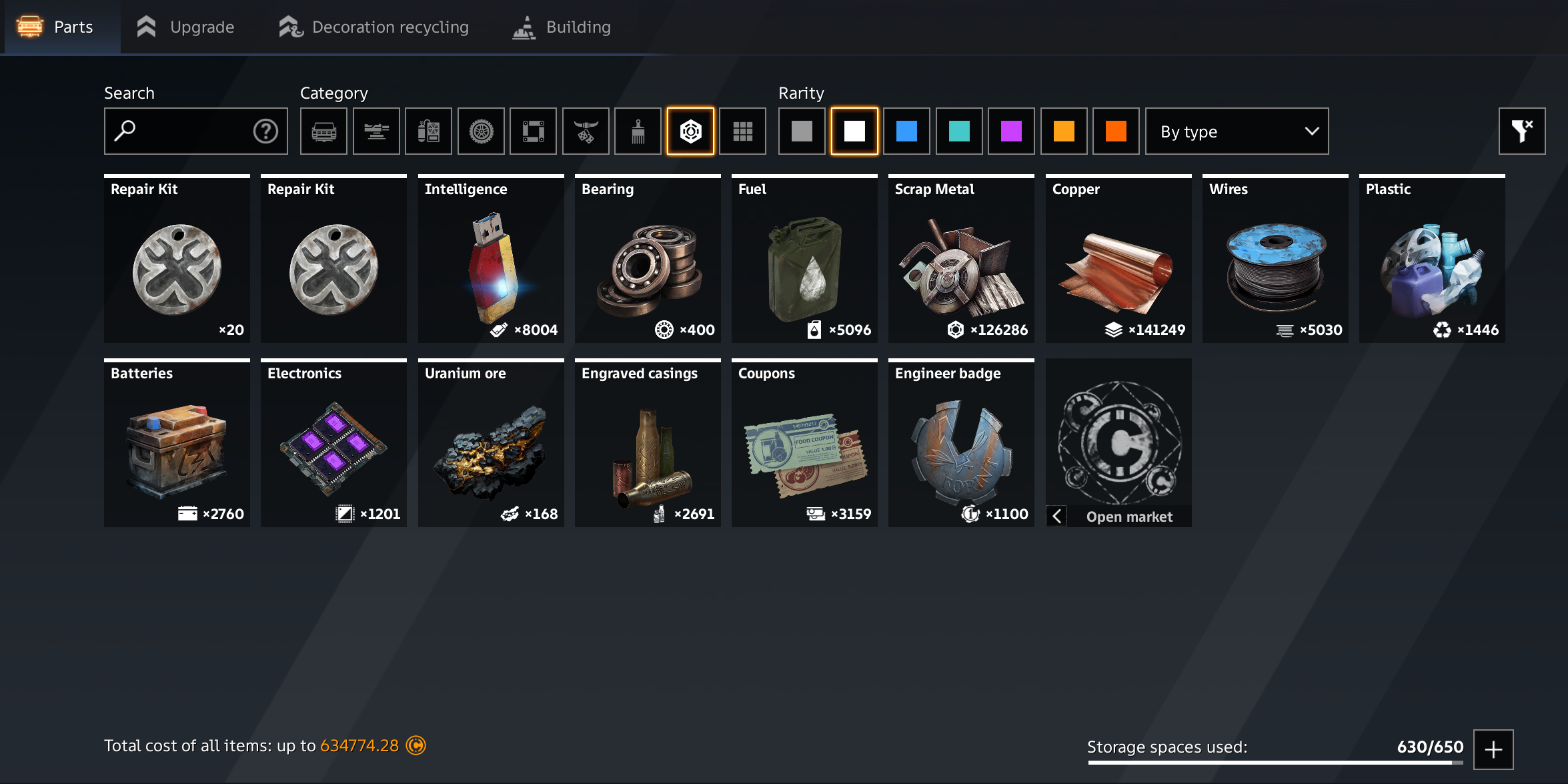Select the weapons (turret) category filter
The image size is (1568, 784).
coord(376,131)
